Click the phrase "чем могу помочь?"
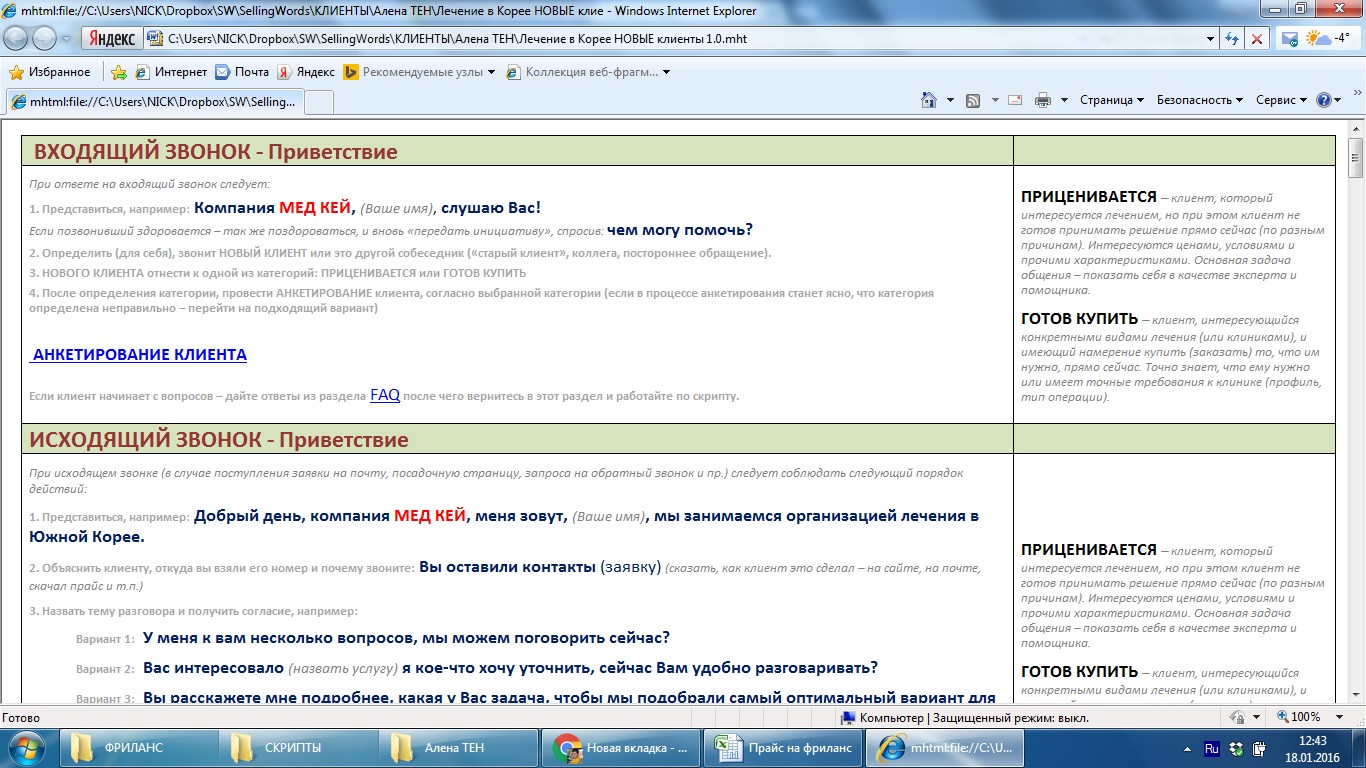The height and width of the screenshot is (768, 1366). coord(680,230)
